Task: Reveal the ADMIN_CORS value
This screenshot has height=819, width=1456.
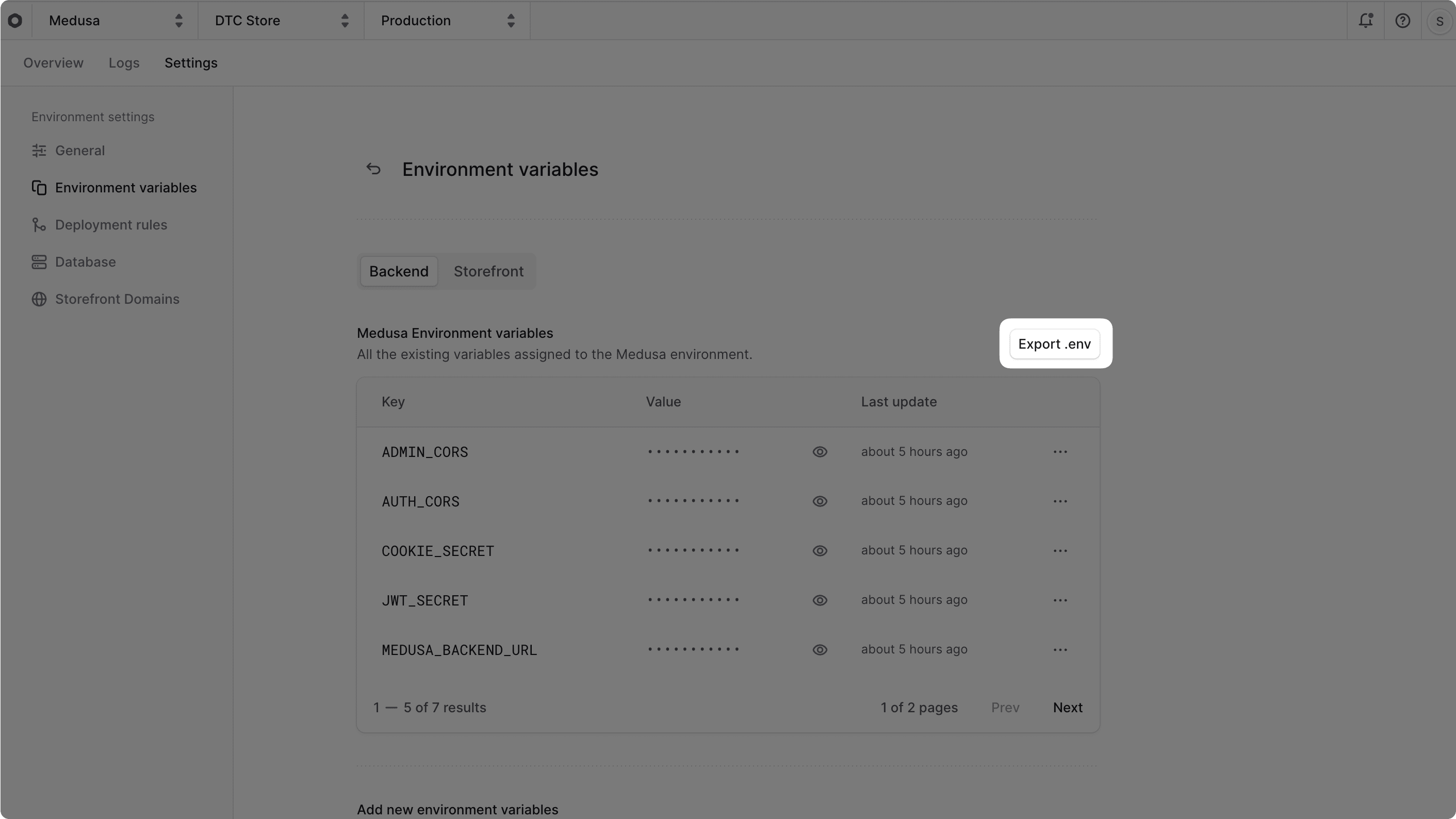Action: [x=820, y=452]
